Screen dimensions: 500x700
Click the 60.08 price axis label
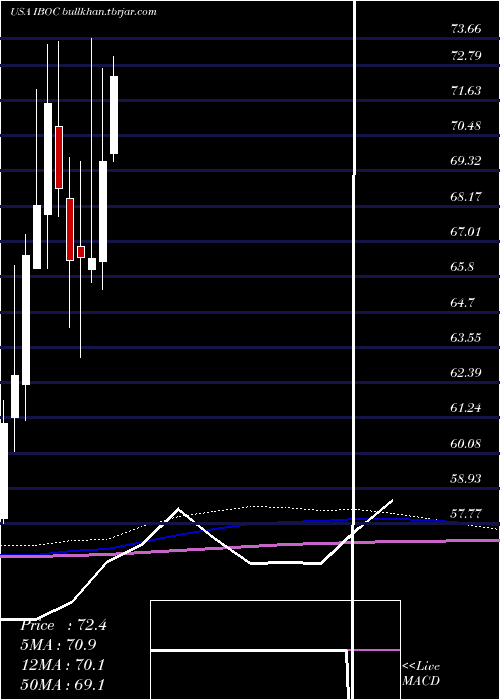[x=466, y=443]
